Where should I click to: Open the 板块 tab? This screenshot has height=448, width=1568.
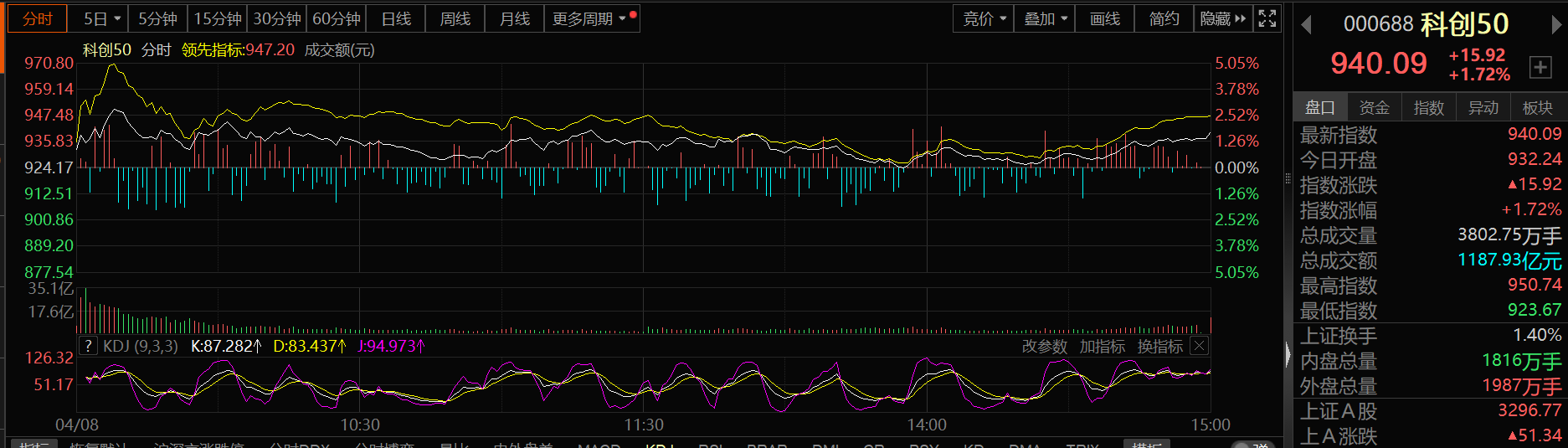pos(1538,107)
